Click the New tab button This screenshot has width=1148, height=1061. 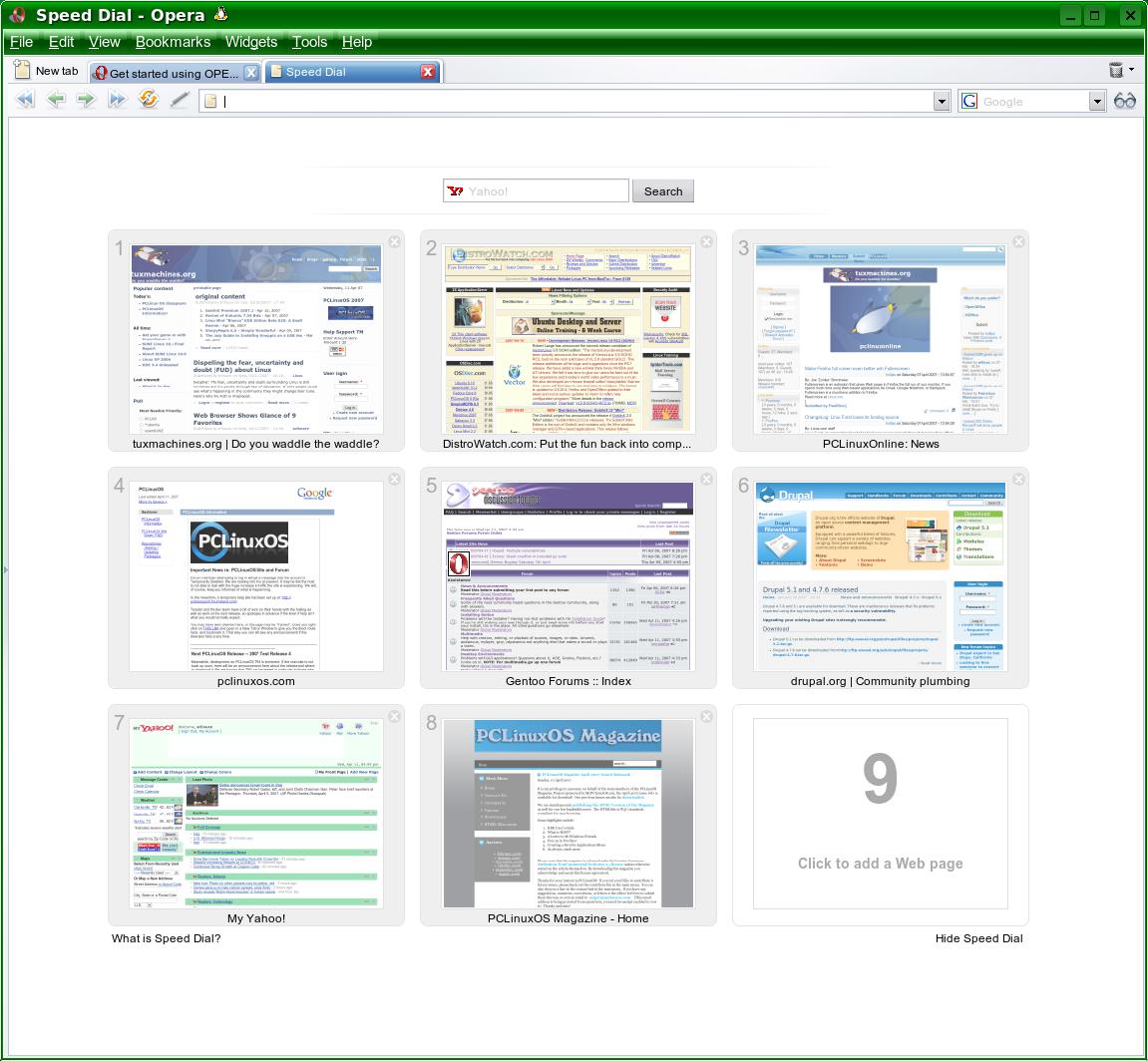48,71
